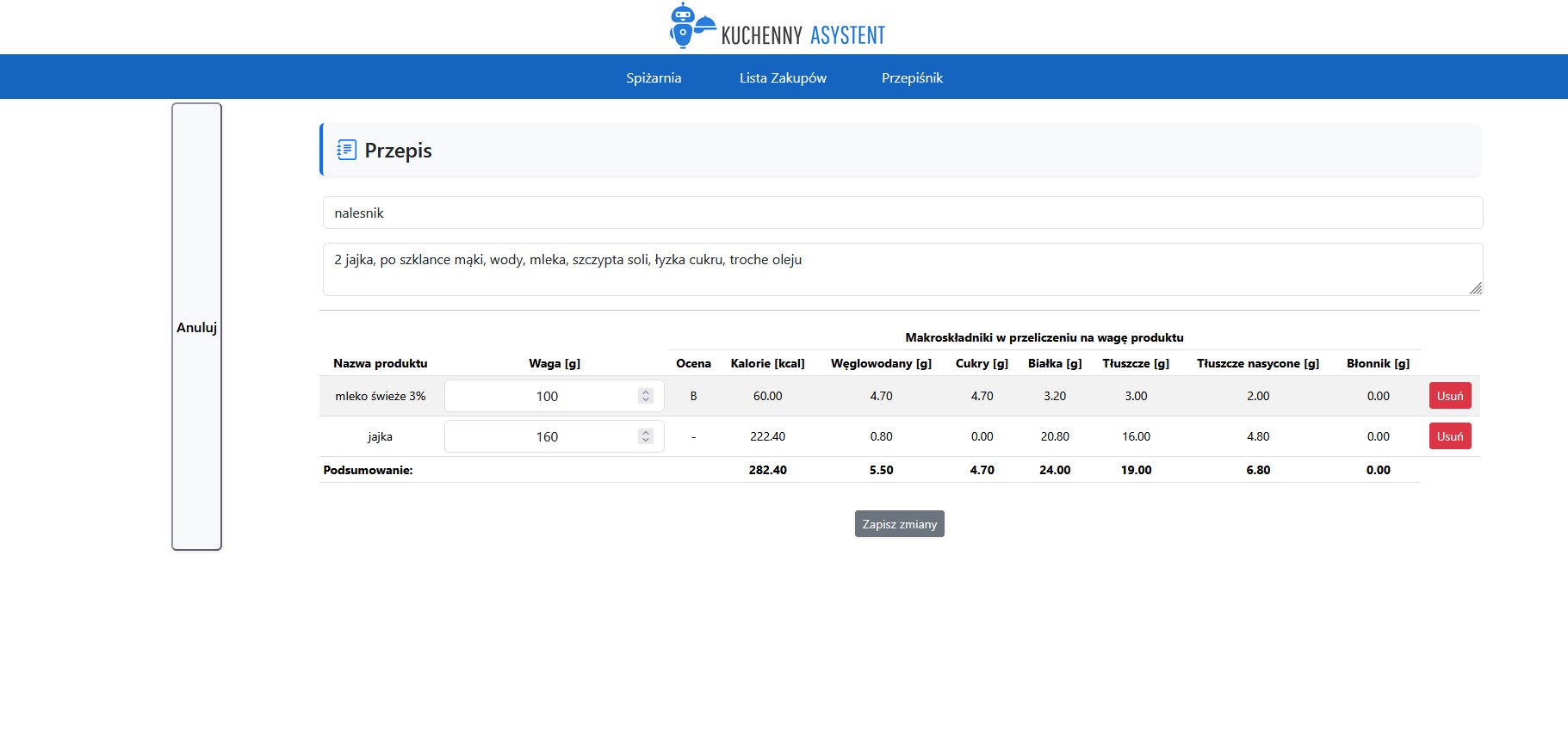Click the 'mleko świeże 3%' product name
The height and width of the screenshot is (747, 1568).
380,396
